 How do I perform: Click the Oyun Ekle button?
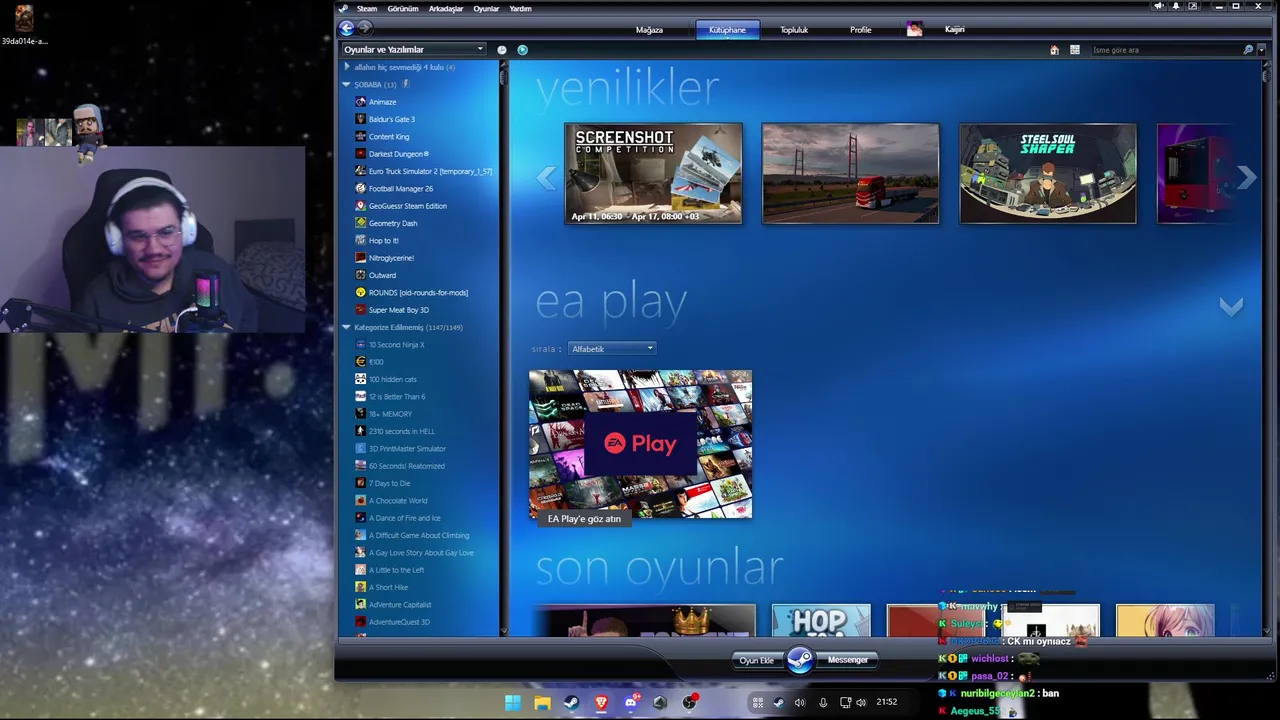(x=756, y=660)
